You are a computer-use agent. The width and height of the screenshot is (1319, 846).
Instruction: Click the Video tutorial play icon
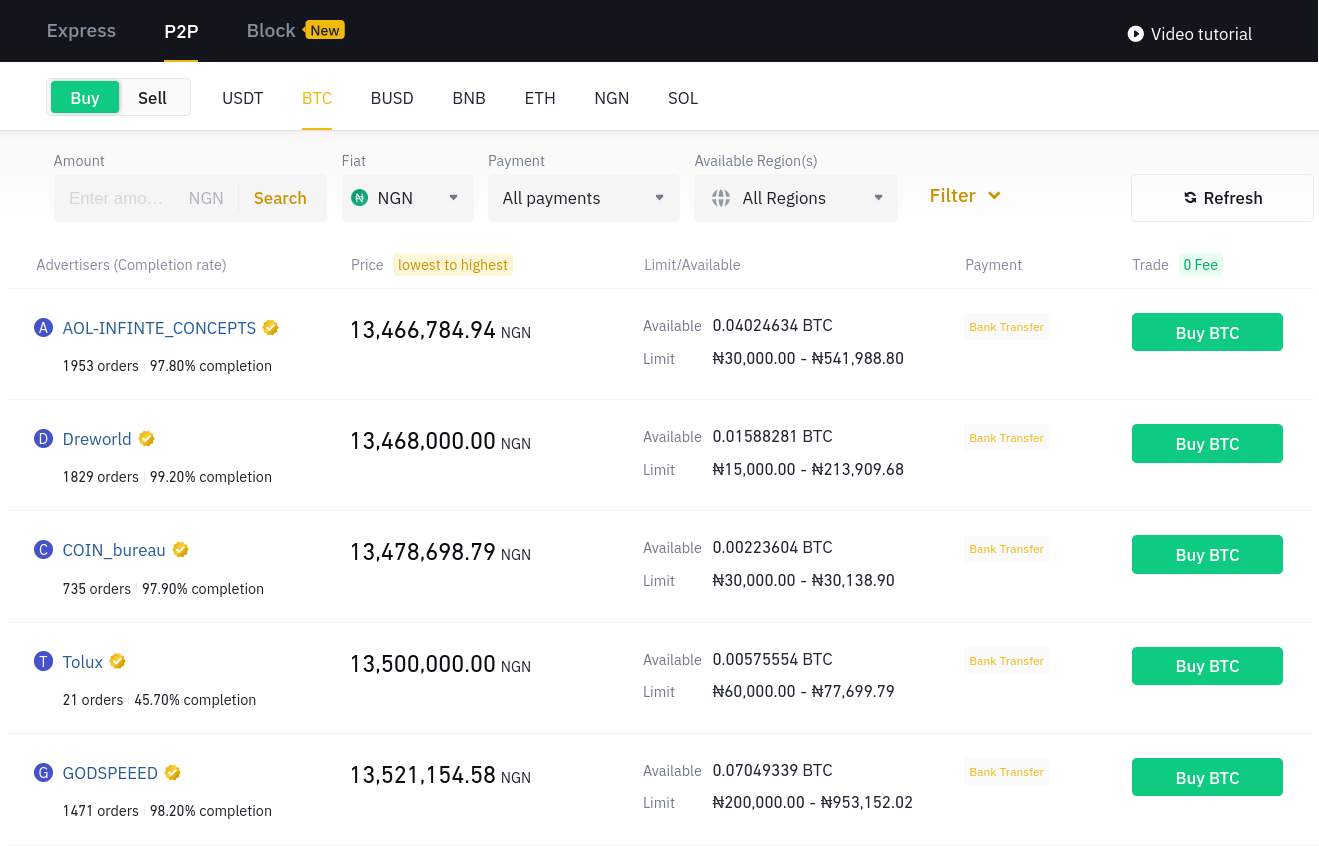pyautogui.click(x=1135, y=34)
